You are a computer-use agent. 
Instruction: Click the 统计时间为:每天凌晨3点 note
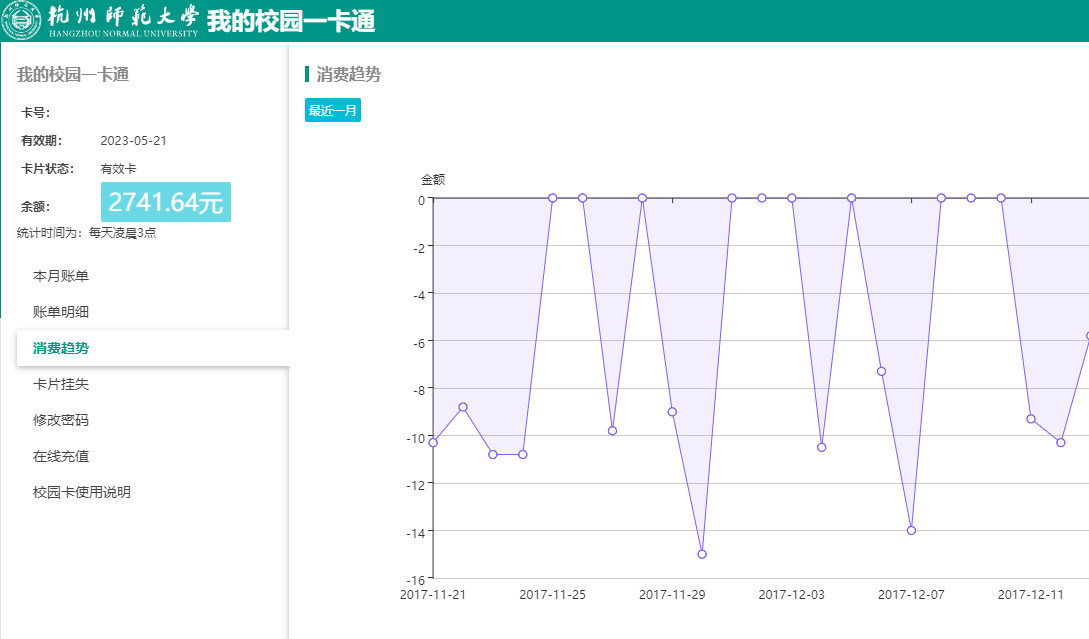[x=86, y=233]
